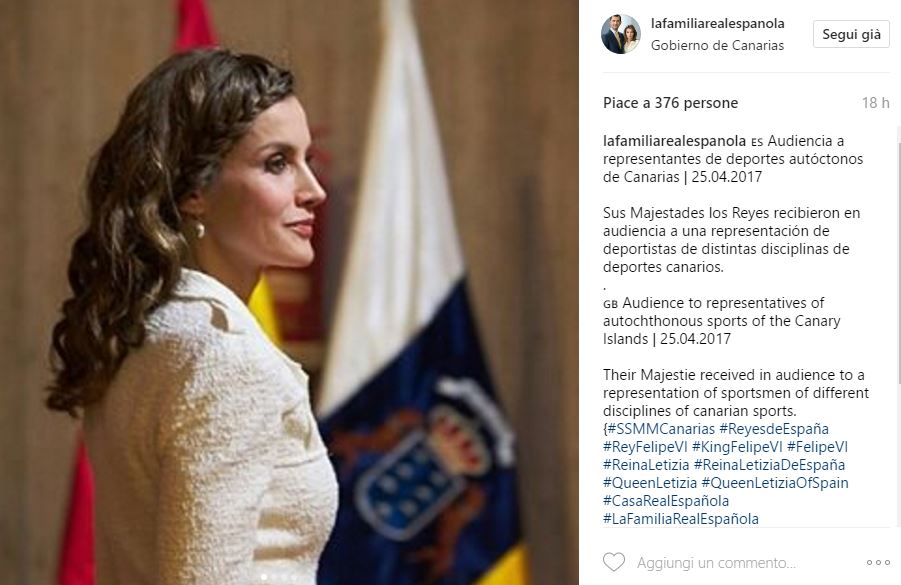The image size is (901, 585).
Task: View Piace a 376 persone likes list
Action: (x=671, y=103)
